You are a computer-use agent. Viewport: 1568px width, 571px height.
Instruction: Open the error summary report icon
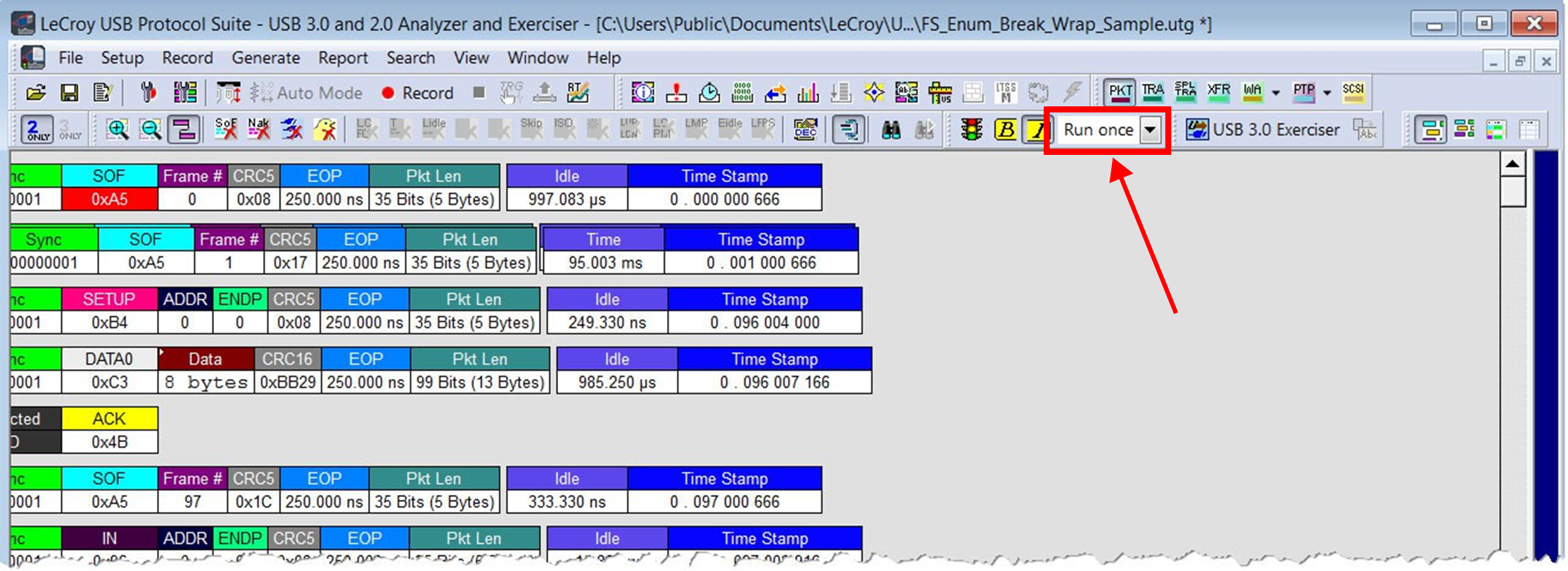pos(676,92)
